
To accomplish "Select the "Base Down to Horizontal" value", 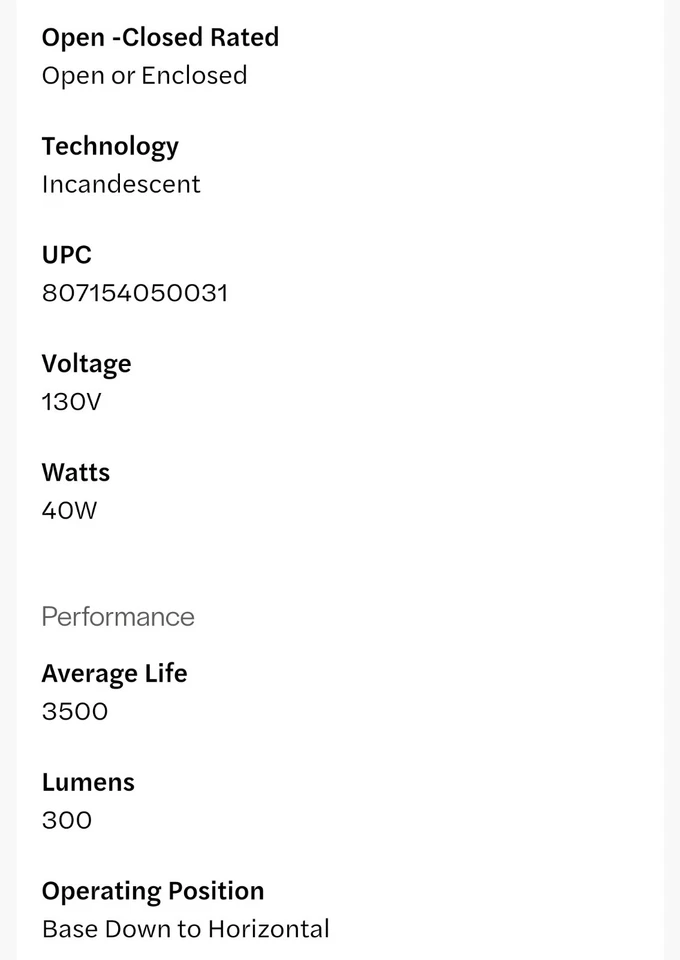I will [185, 929].
